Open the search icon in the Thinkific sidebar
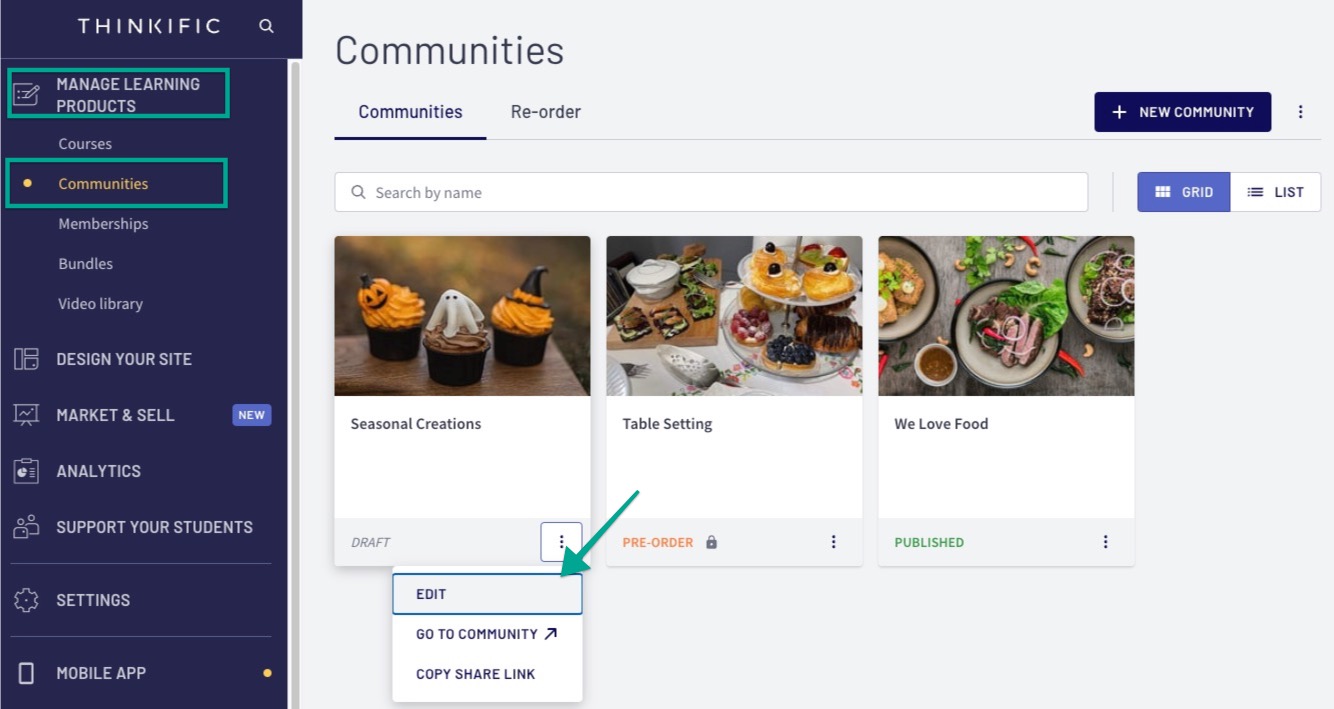This screenshot has width=1334, height=709. (x=266, y=26)
